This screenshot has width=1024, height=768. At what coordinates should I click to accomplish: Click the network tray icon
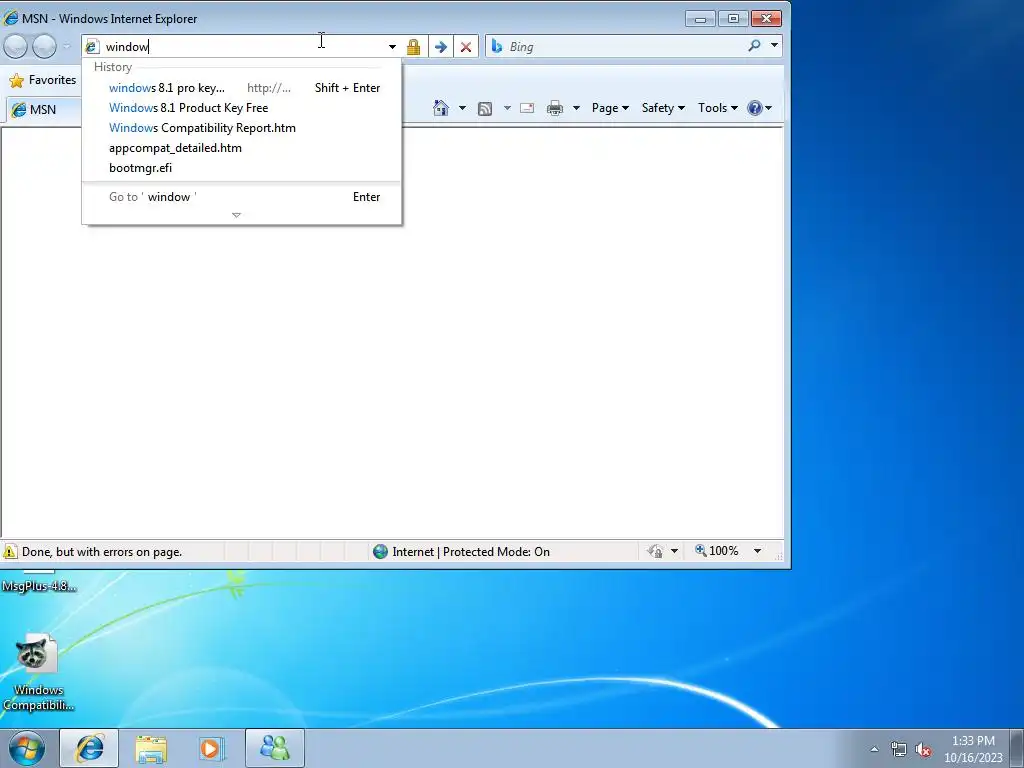point(899,749)
